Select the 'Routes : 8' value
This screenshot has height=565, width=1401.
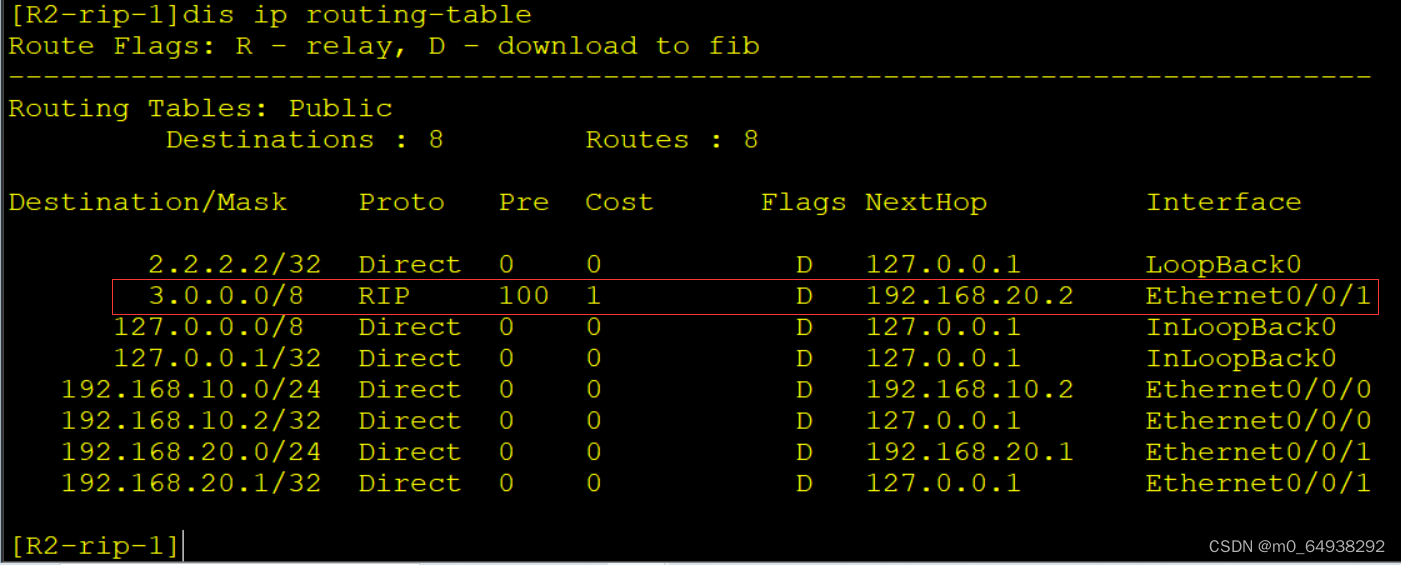pyautogui.click(x=672, y=139)
